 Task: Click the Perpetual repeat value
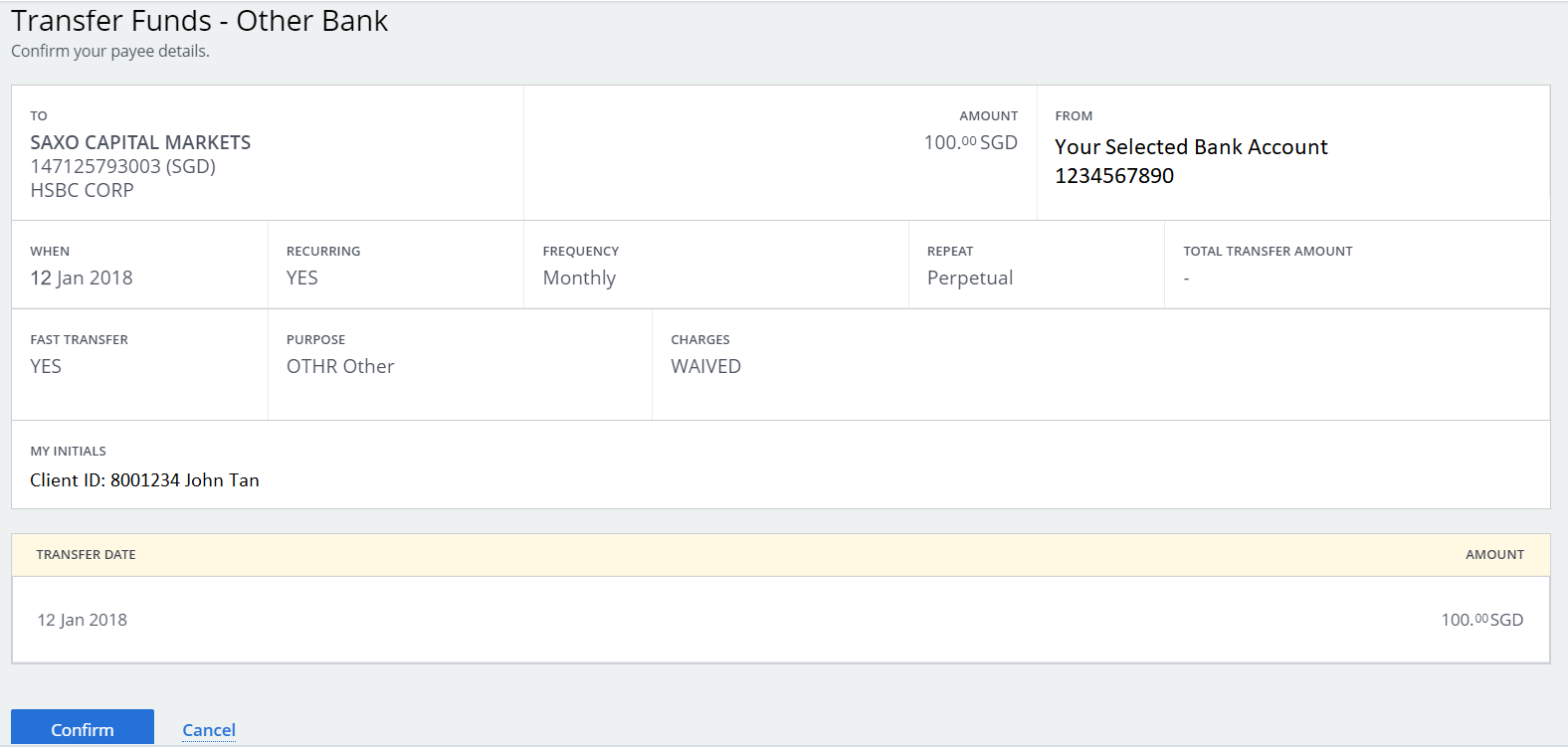(970, 279)
